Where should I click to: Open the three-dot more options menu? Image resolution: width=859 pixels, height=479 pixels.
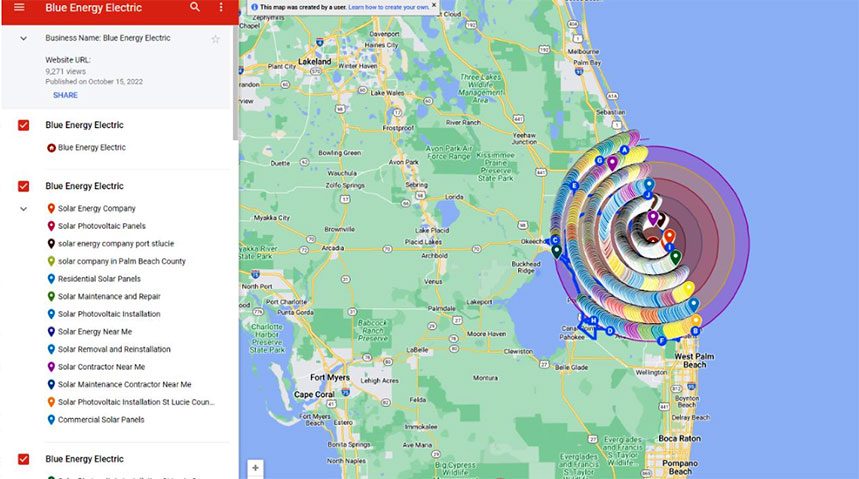pos(221,7)
